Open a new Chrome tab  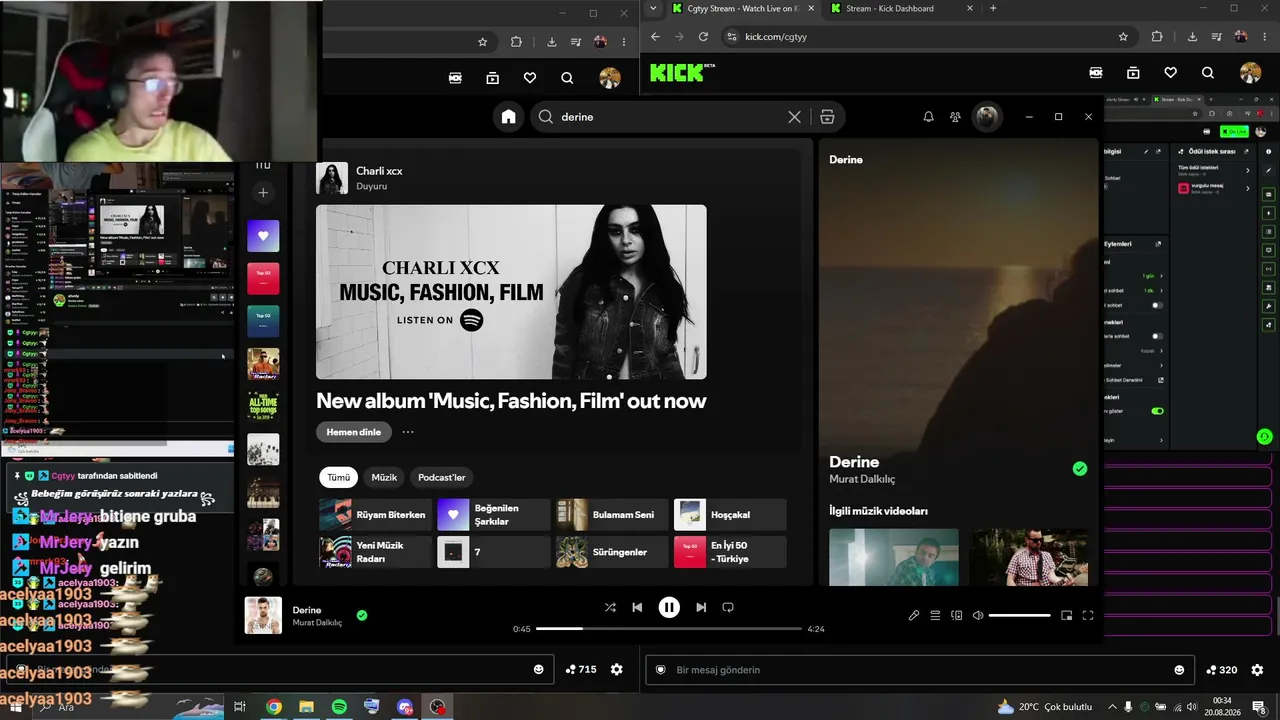(x=993, y=8)
